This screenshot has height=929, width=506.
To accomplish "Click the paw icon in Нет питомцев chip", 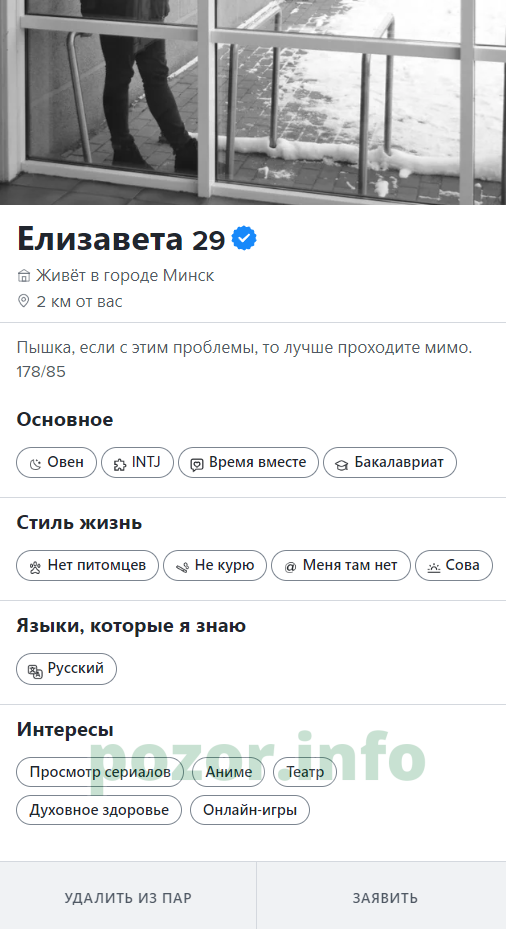I will click(x=35, y=568).
